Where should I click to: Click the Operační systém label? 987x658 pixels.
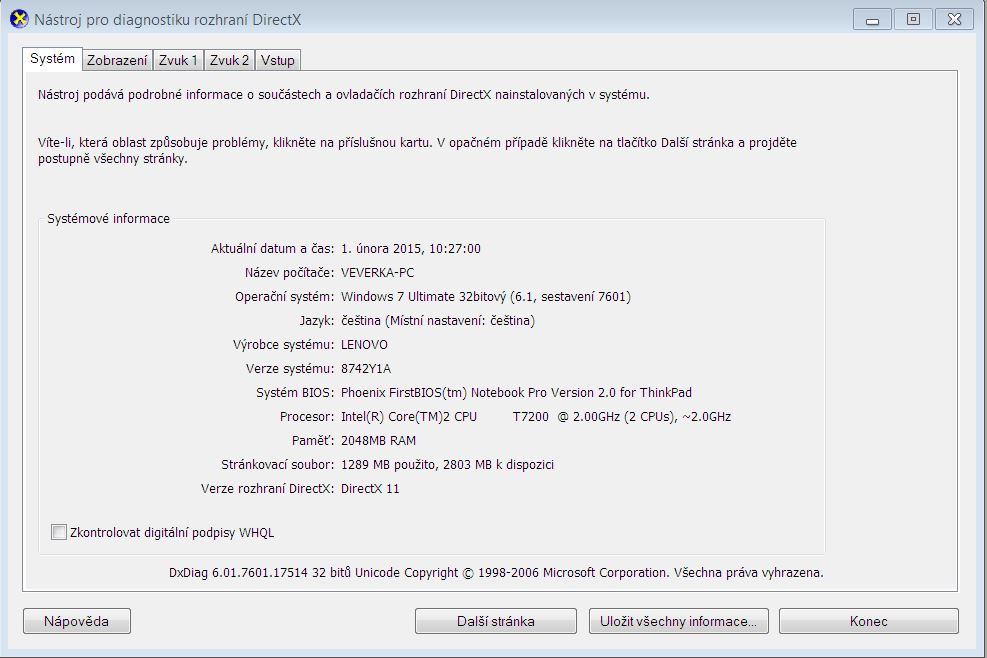[x=284, y=297]
